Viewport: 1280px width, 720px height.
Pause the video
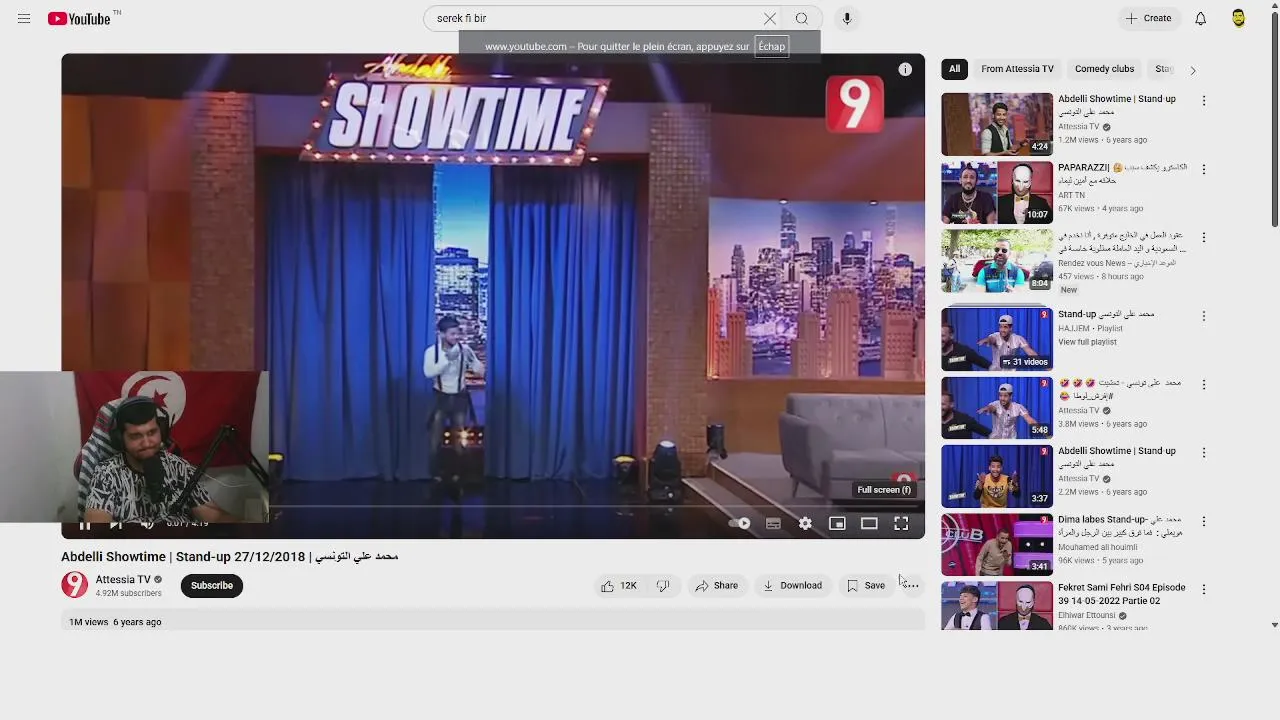tap(85, 524)
